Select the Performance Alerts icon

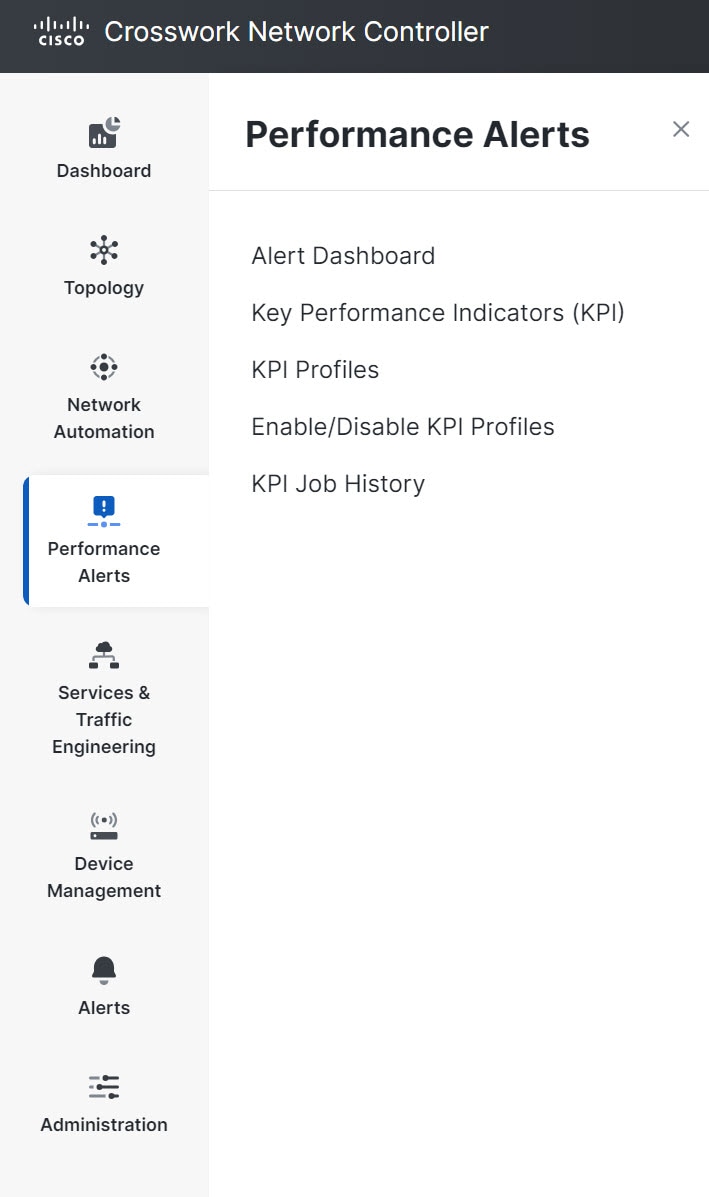[x=104, y=510]
